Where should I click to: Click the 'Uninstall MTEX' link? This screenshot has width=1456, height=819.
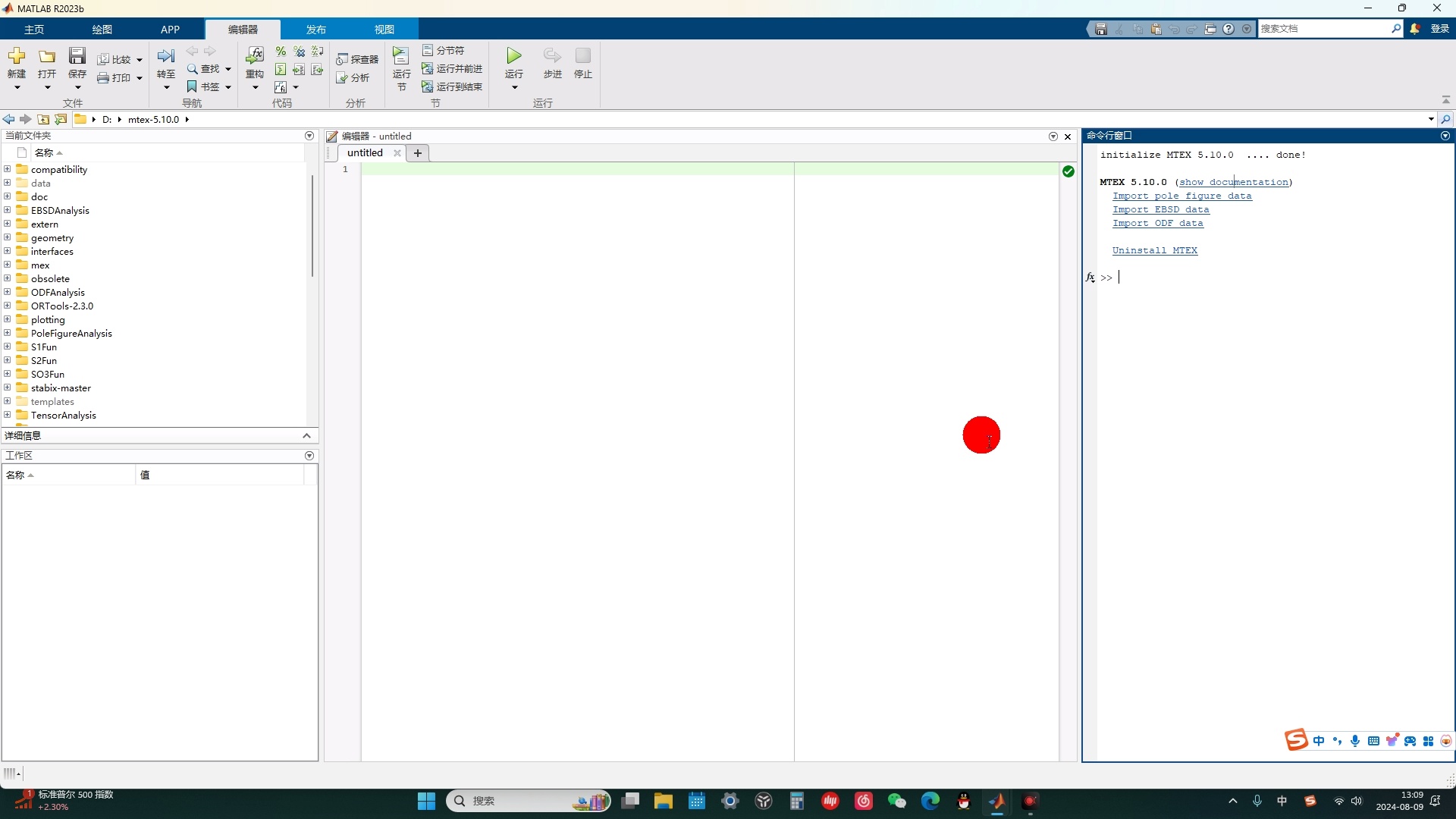point(1155,250)
